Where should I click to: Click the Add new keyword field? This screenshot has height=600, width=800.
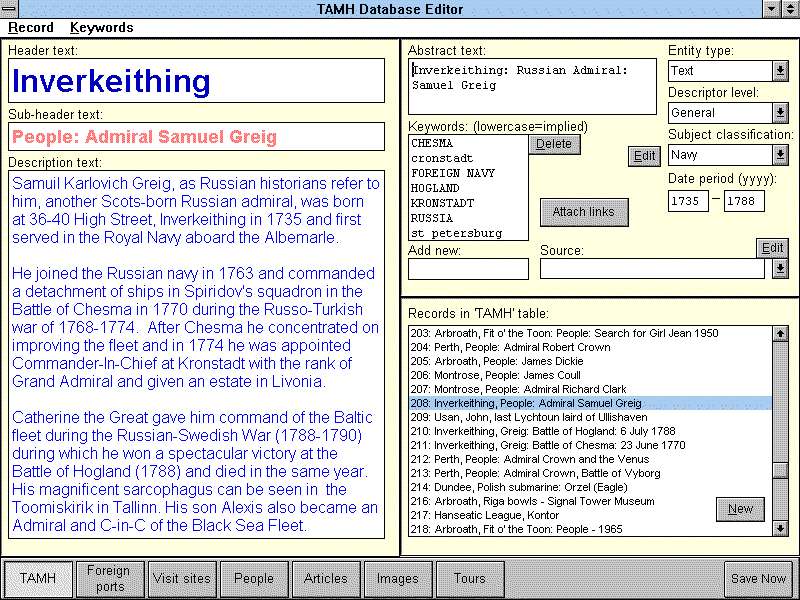468,269
